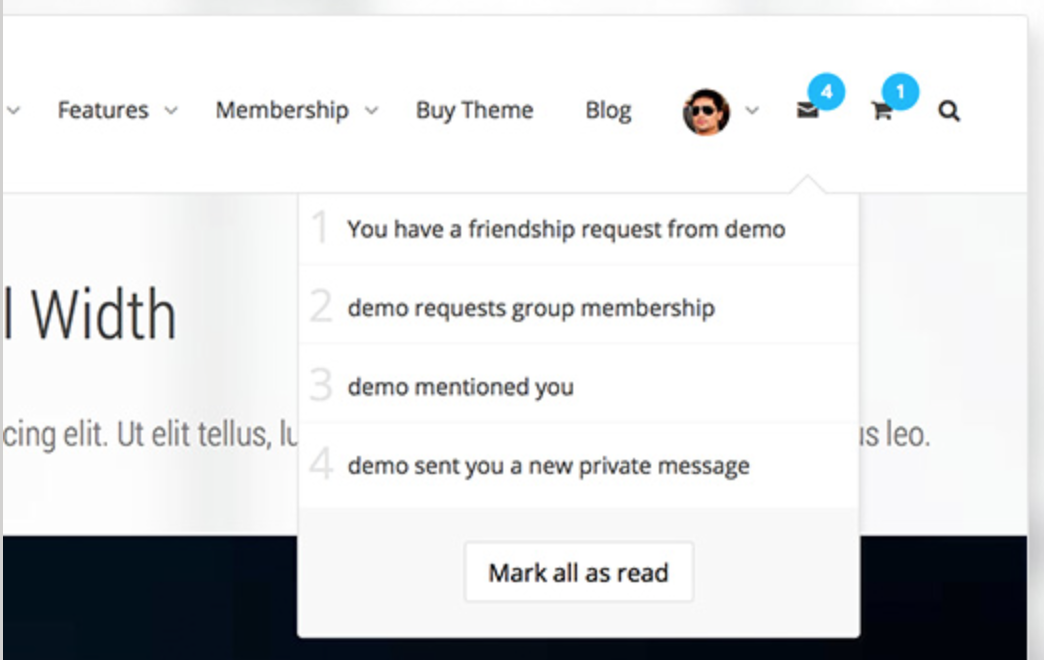
Task: Go to the Buy Theme page
Action: (x=474, y=110)
